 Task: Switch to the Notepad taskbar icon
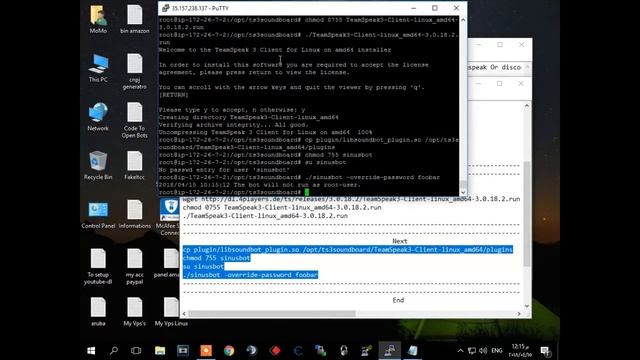pos(413,351)
